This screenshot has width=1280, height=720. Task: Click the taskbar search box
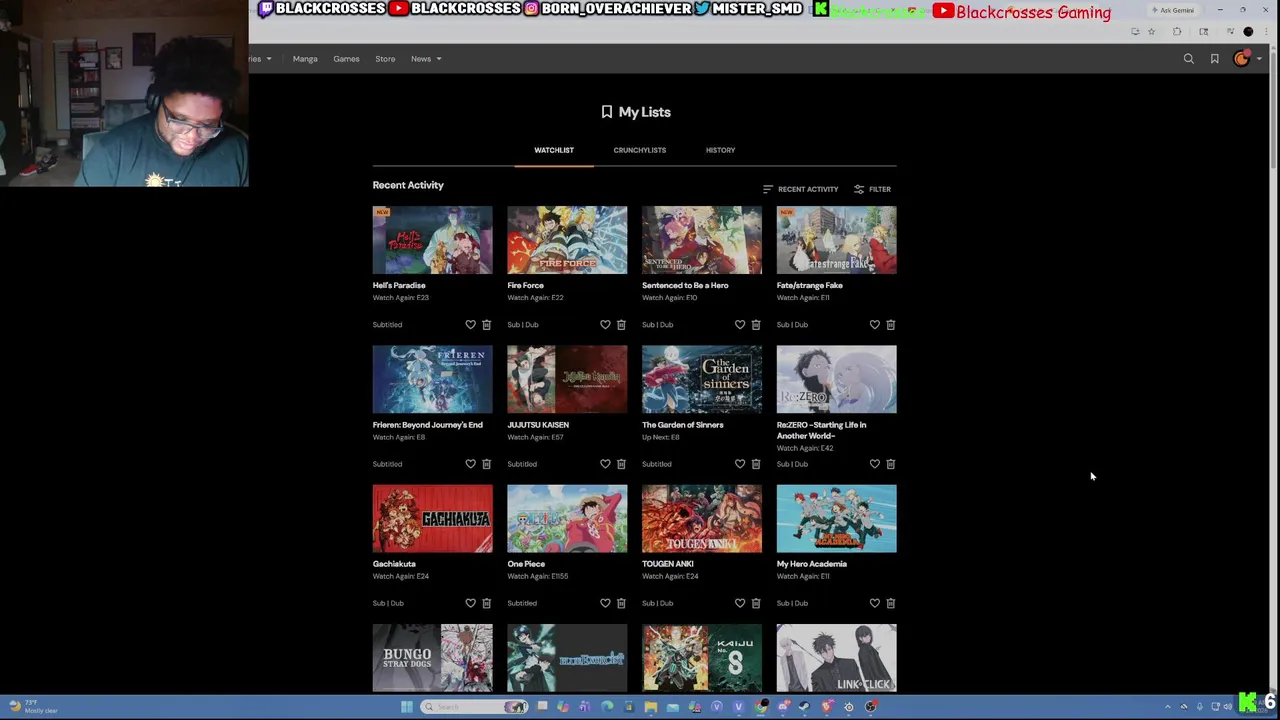(x=475, y=707)
